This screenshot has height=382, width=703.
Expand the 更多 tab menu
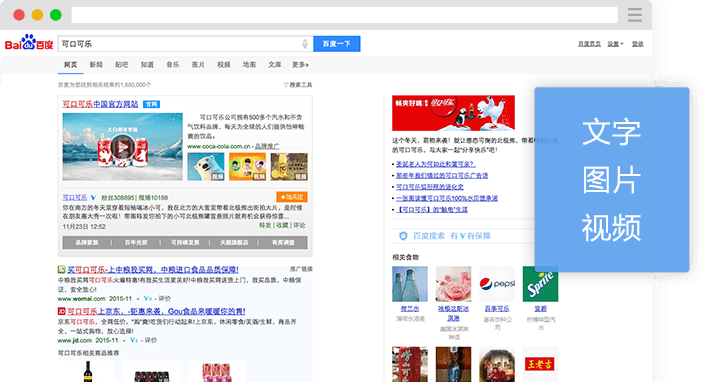pos(300,65)
